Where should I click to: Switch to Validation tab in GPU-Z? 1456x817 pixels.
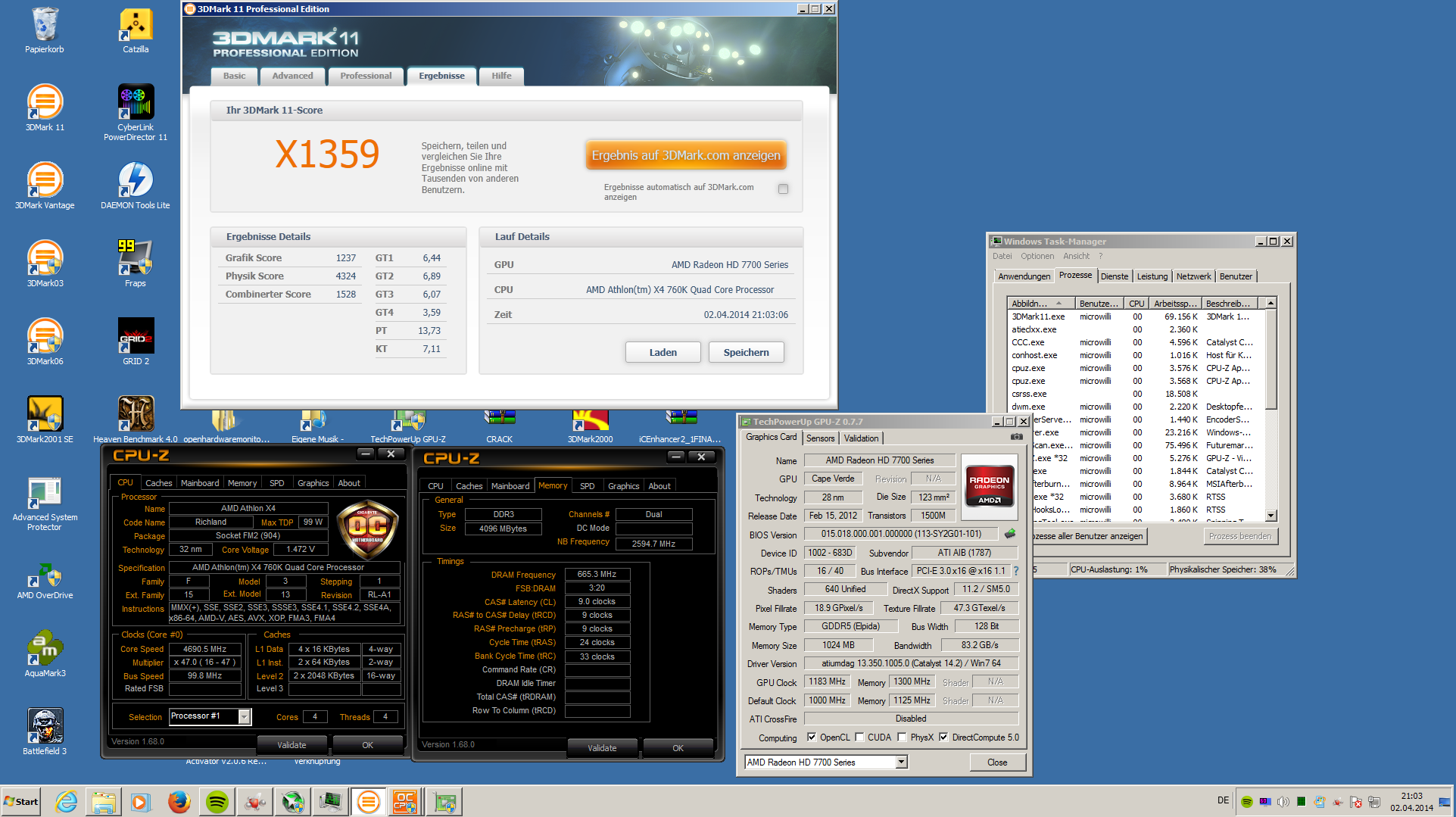coord(861,438)
